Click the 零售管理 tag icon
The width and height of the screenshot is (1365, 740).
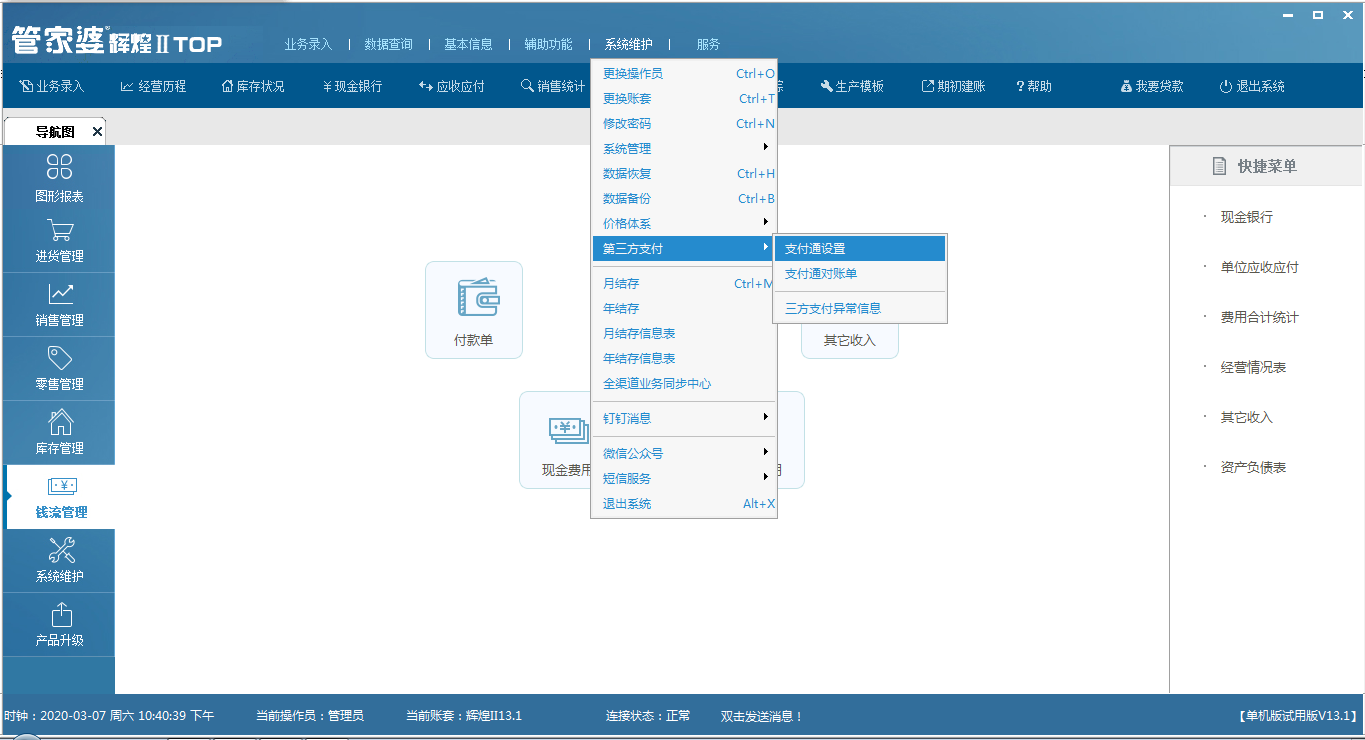tap(59, 358)
